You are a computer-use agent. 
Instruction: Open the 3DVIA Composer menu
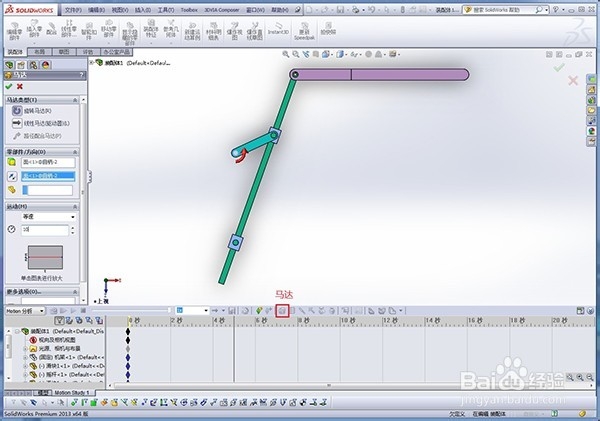coord(222,10)
